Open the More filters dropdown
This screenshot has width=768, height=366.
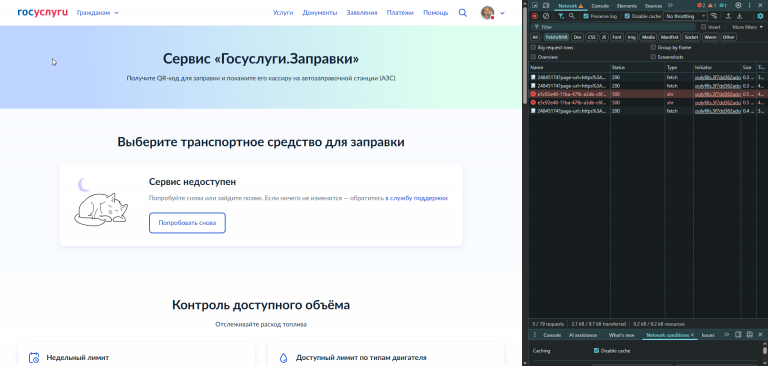point(747,27)
